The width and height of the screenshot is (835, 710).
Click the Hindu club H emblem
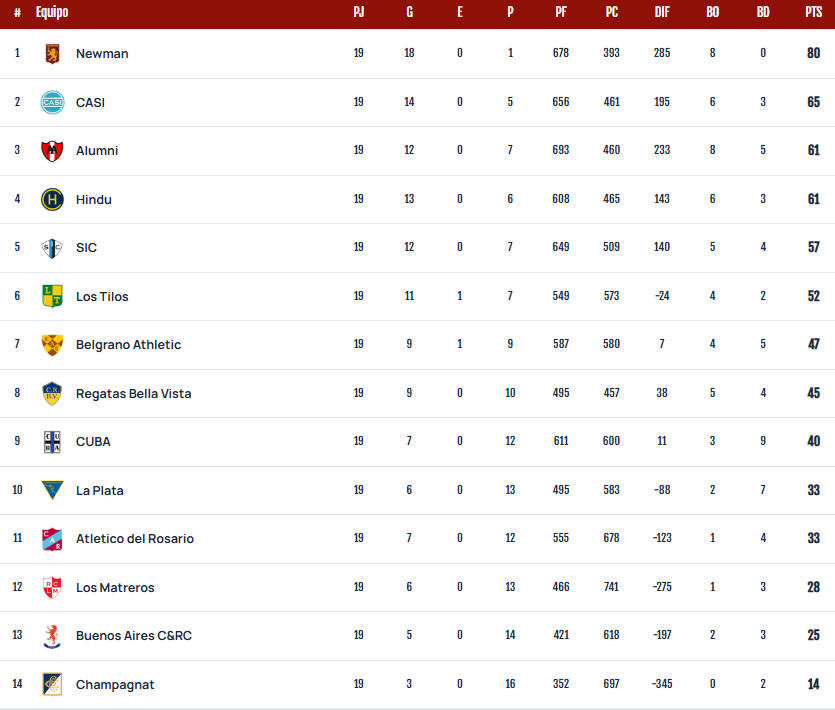pyautogui.click(x=52, y=200)
